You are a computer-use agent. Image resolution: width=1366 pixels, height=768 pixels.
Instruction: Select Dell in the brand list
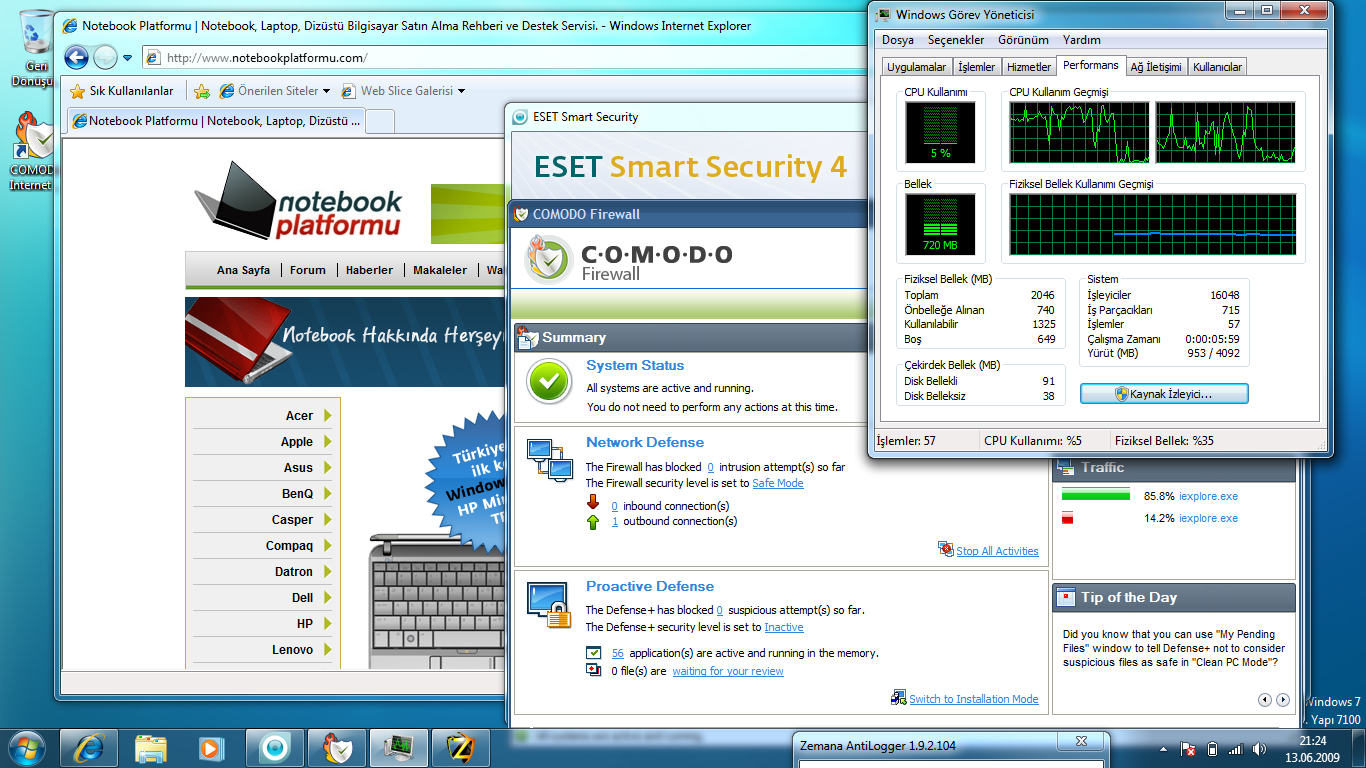(302, 598)
